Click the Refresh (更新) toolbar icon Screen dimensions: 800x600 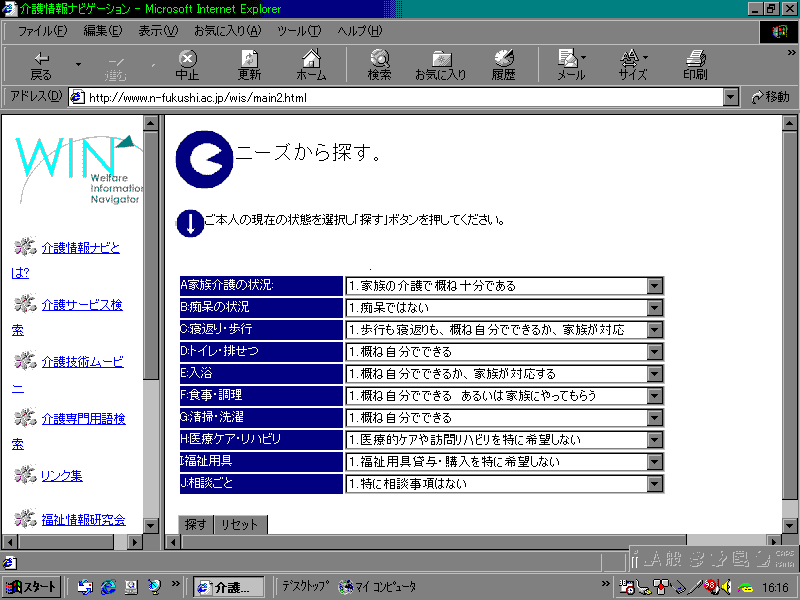coord(249,65)
